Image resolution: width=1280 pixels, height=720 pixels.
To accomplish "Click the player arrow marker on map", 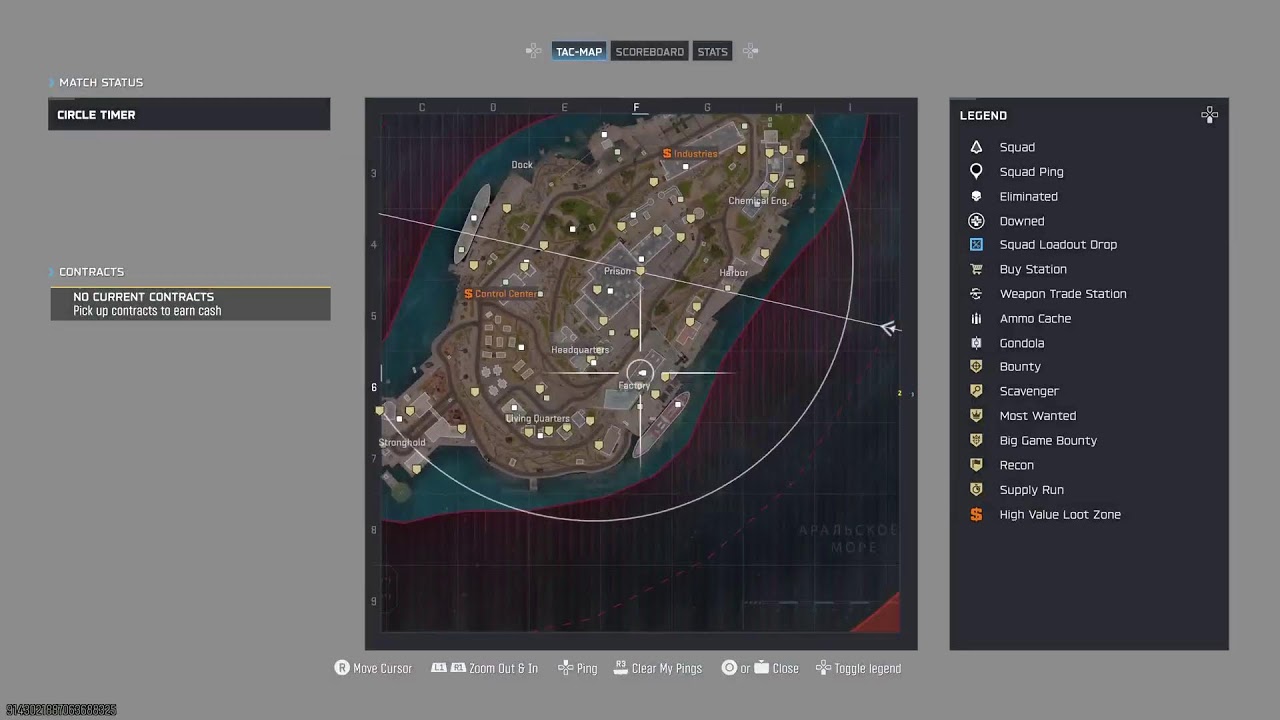I will click(x=889, y=328).
